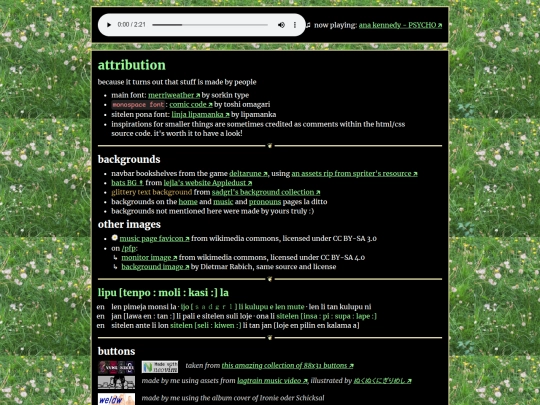Click the 'other images' section heading

(129, 225)
